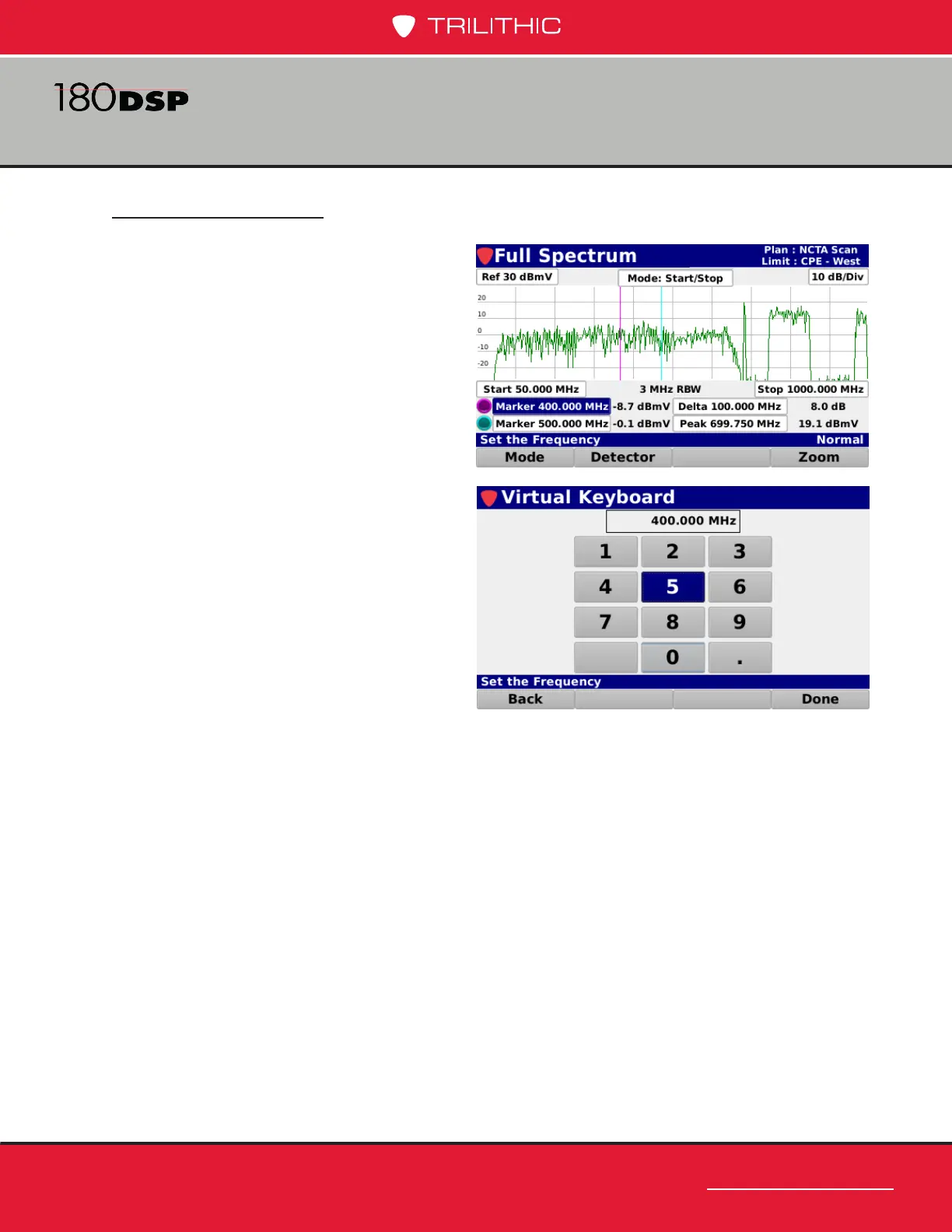
Task: Confirm entry with the Done button
Action: pyautogui.click(x=820, y=699)
